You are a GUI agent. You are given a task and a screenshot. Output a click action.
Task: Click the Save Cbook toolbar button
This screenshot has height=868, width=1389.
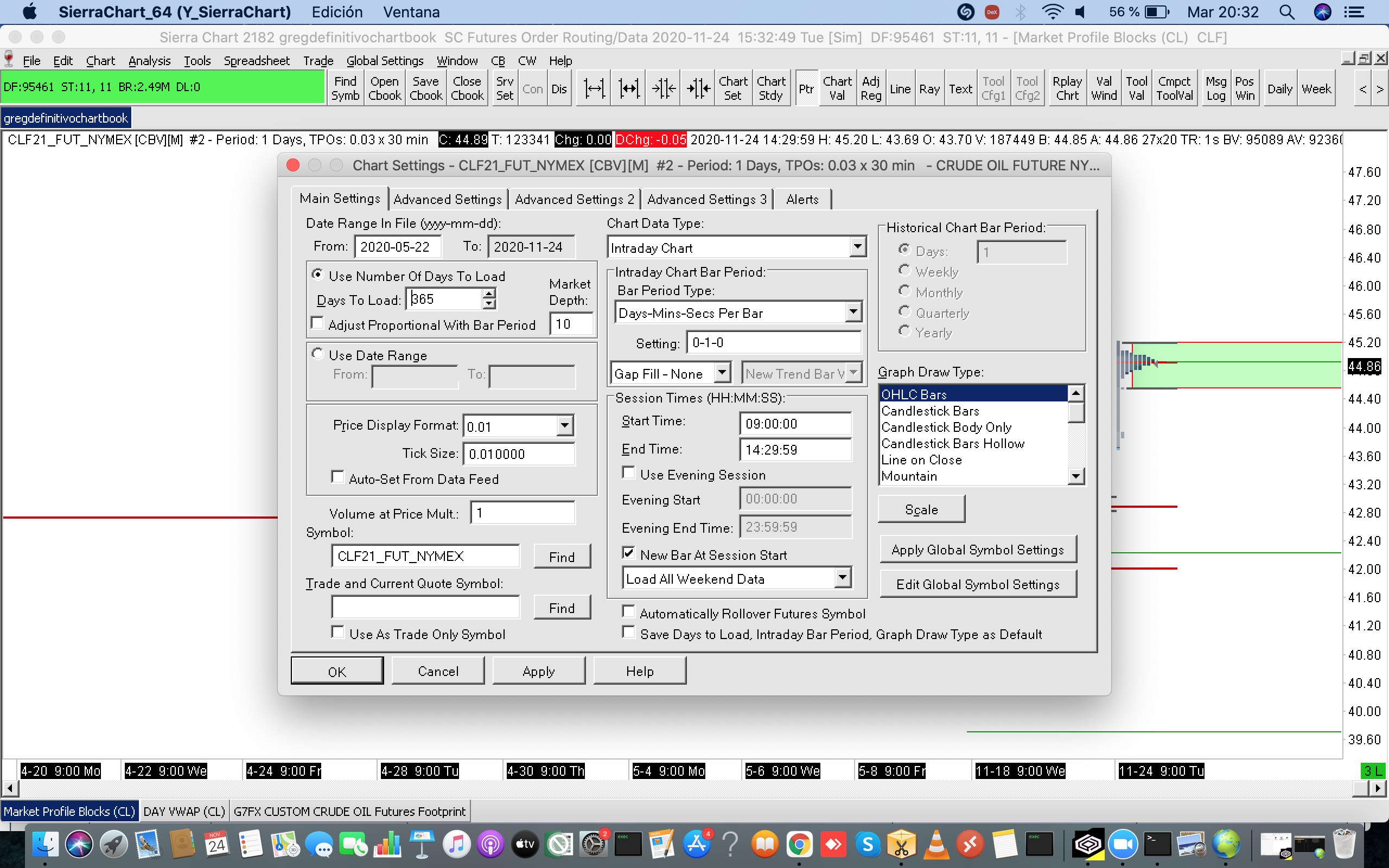[x=425, y=88]
